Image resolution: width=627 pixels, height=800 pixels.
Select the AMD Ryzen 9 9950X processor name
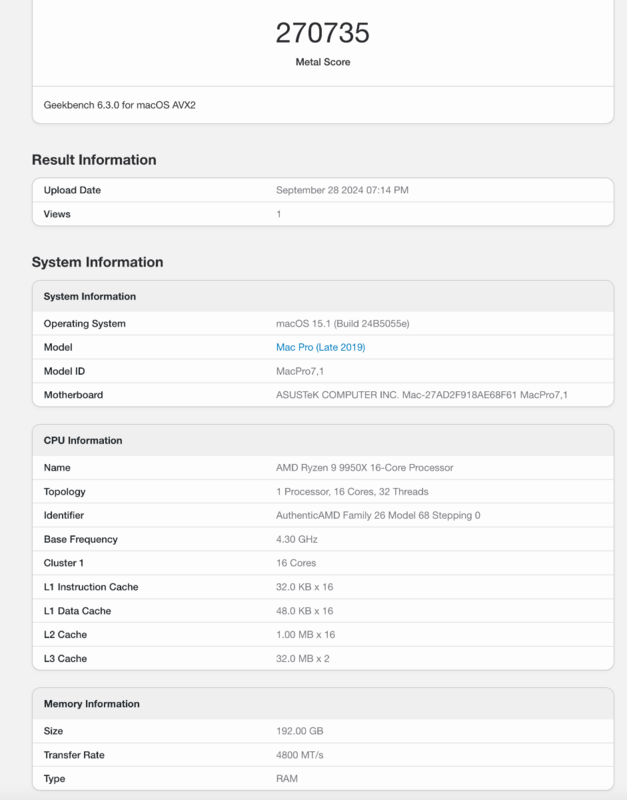[362, 467]
